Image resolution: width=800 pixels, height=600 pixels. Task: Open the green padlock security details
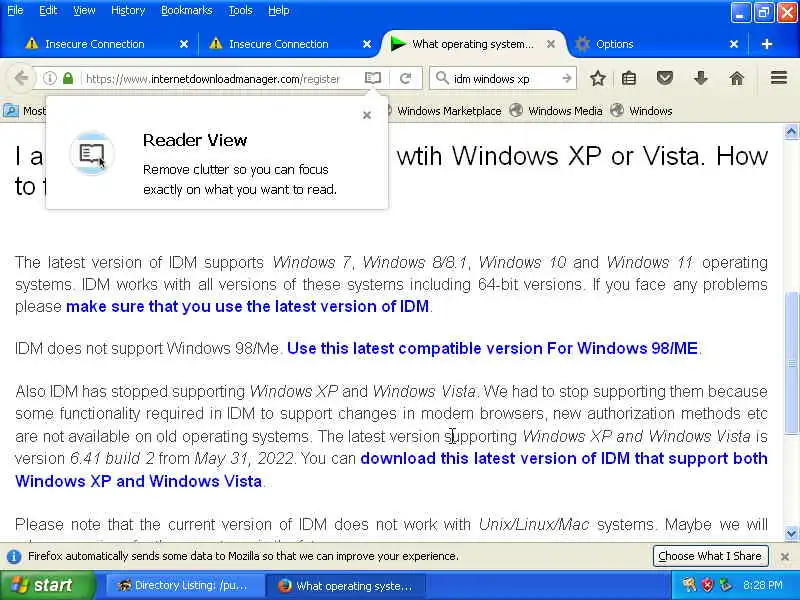pyautogui.click(x=68, y=79)
